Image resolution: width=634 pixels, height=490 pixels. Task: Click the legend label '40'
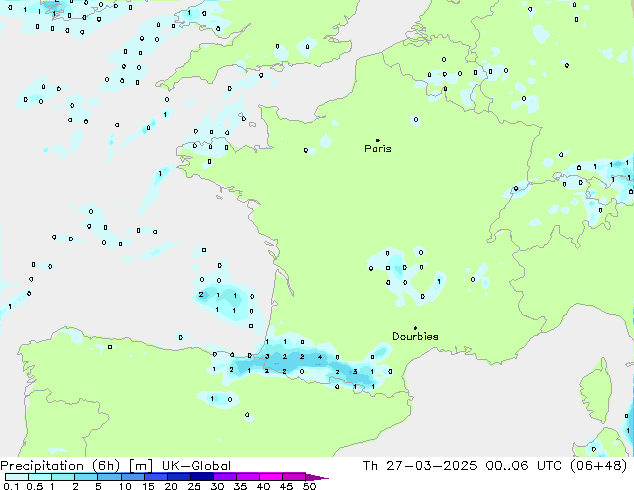pyautogui.click(x=263, y=486)
